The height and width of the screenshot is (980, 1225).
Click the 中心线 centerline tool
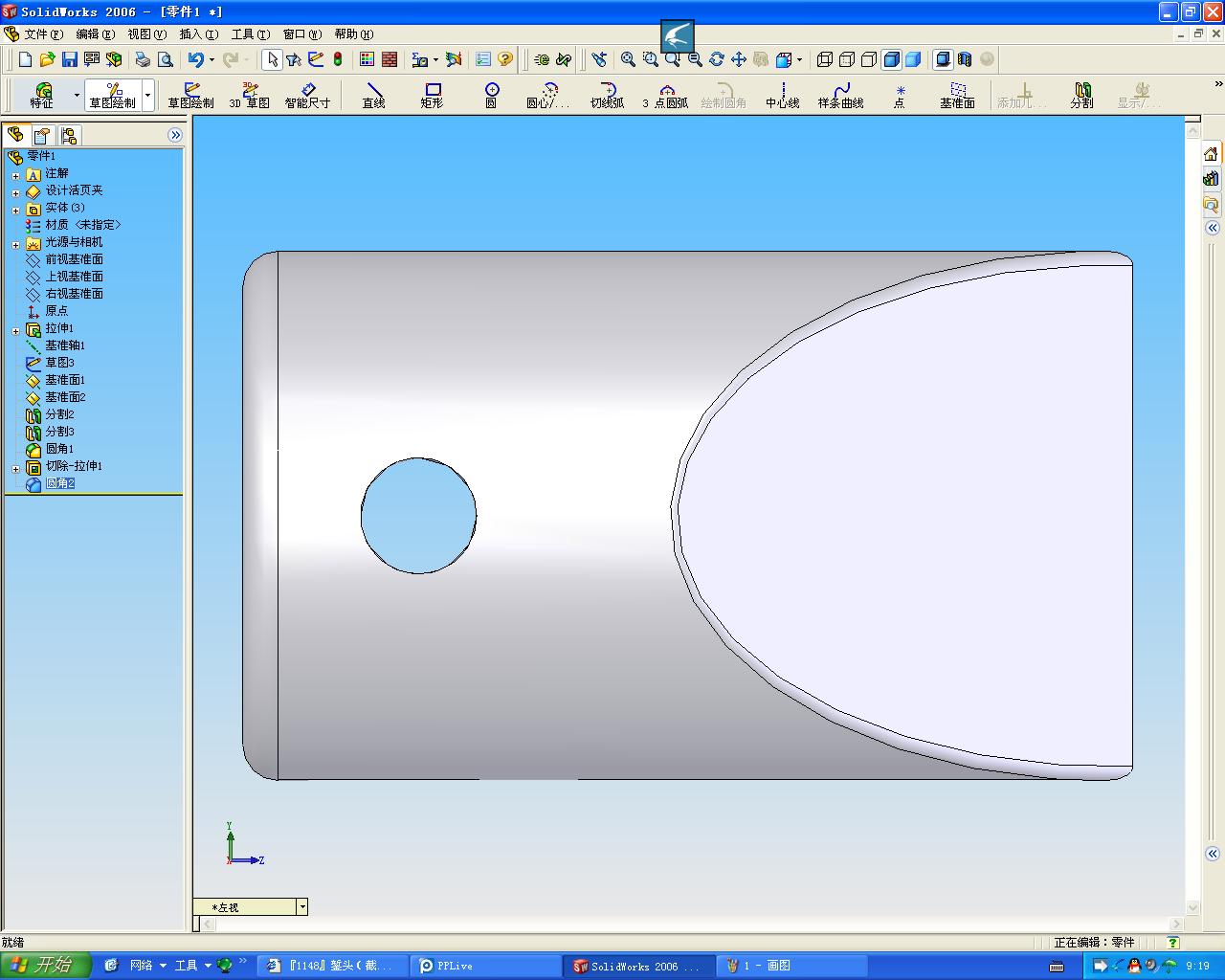tap(783, 95)
